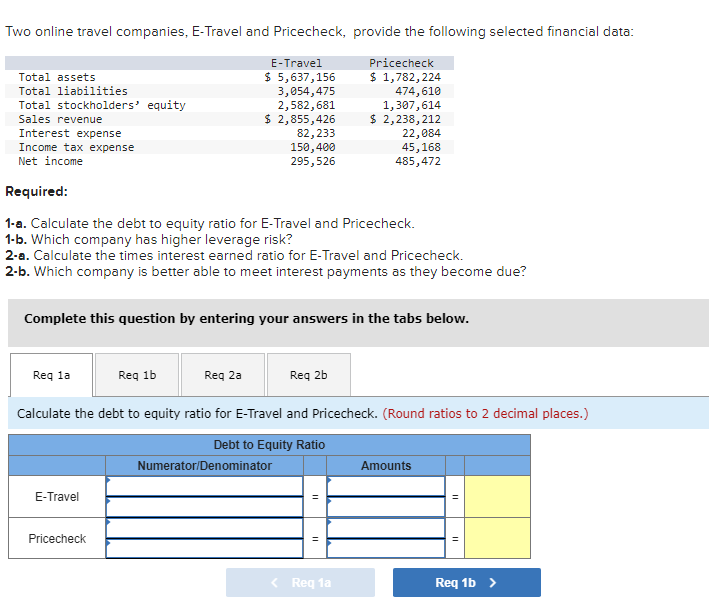The image size is (709, 616).
Task: Click Pricecheck total liabilities 474,610
Action: 418,91
